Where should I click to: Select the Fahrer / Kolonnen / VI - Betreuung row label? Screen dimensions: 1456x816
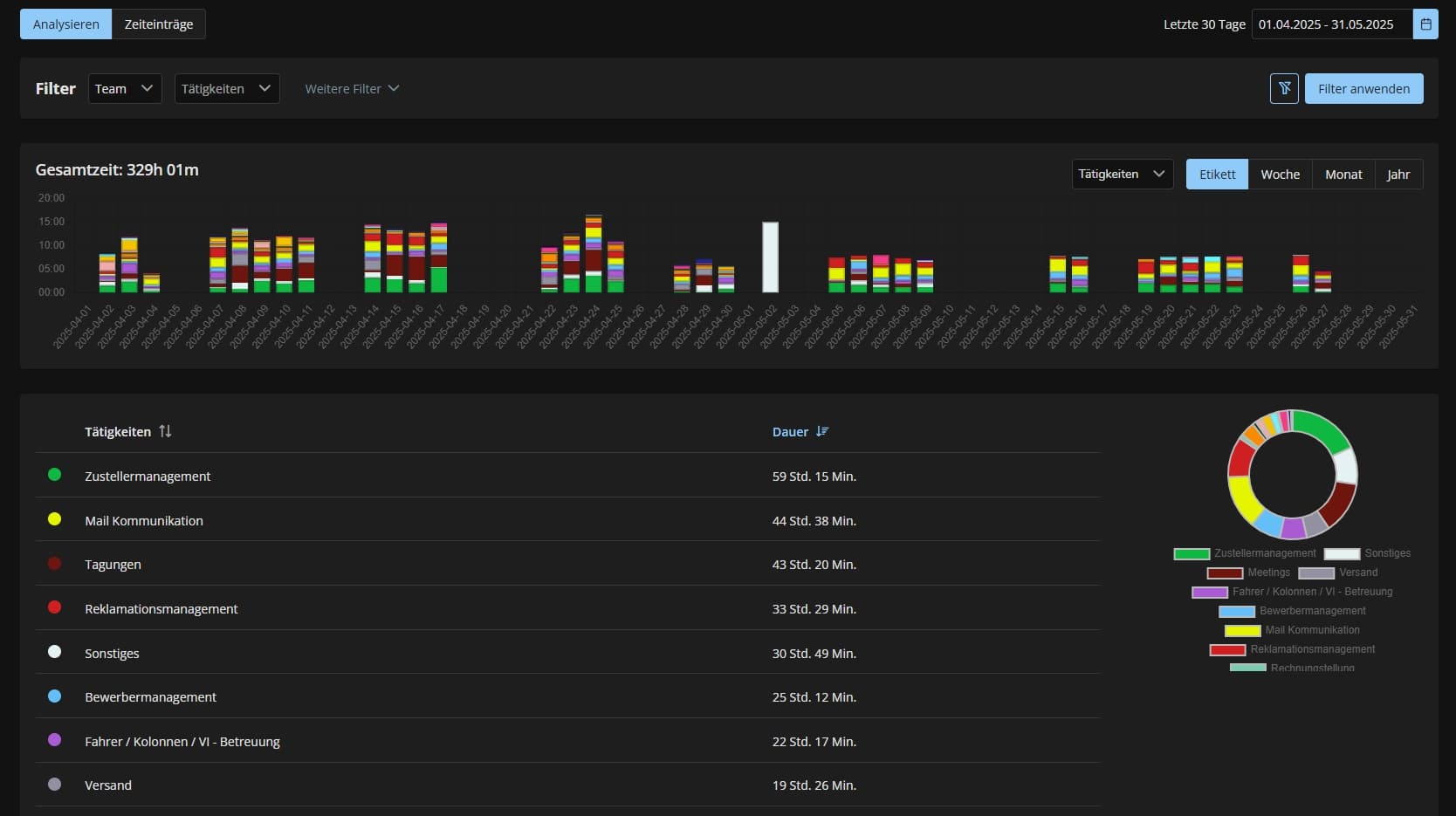tap(182, 742)
